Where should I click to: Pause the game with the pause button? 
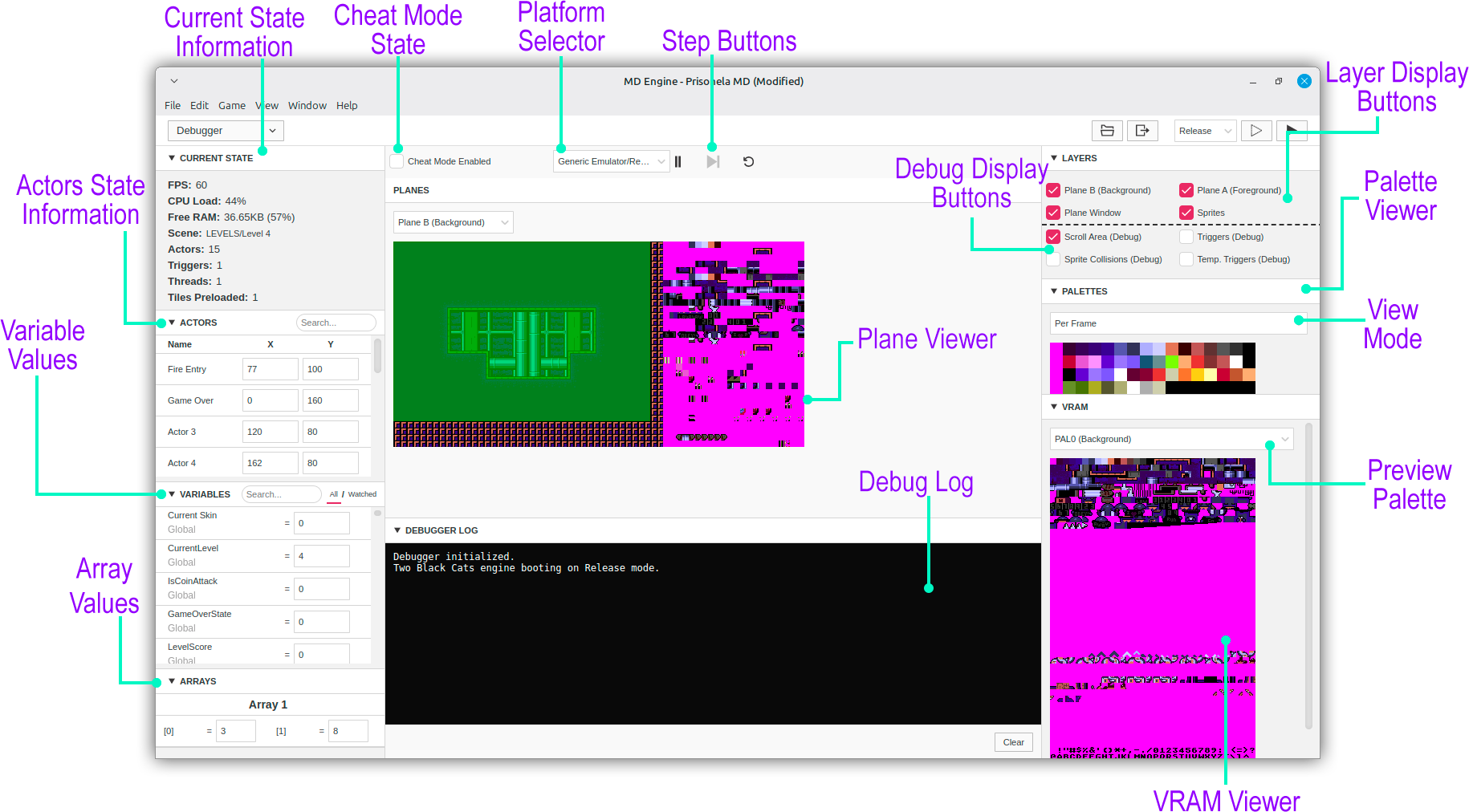[x=678, y=162]
